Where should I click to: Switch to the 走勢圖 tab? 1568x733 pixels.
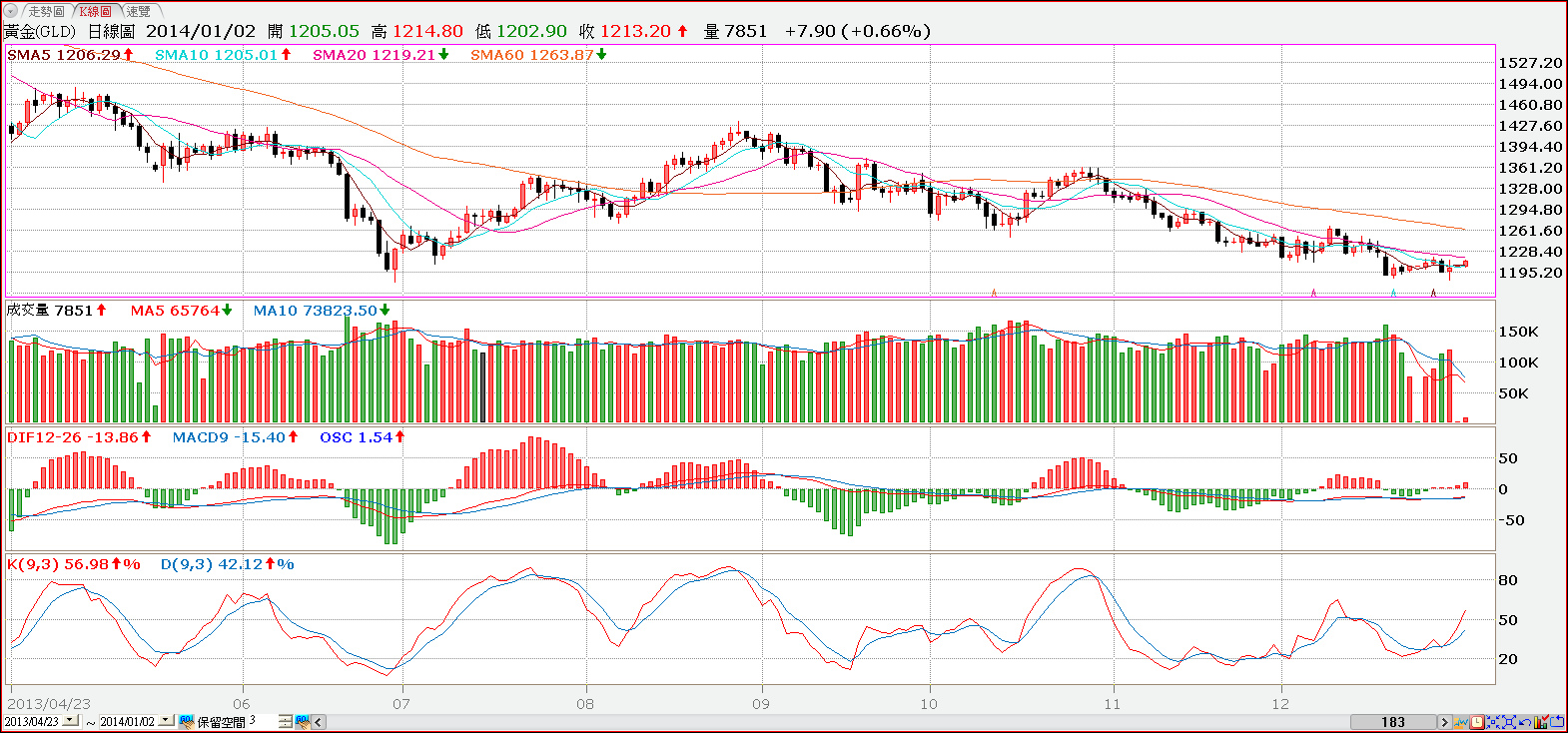coord(46,11)
